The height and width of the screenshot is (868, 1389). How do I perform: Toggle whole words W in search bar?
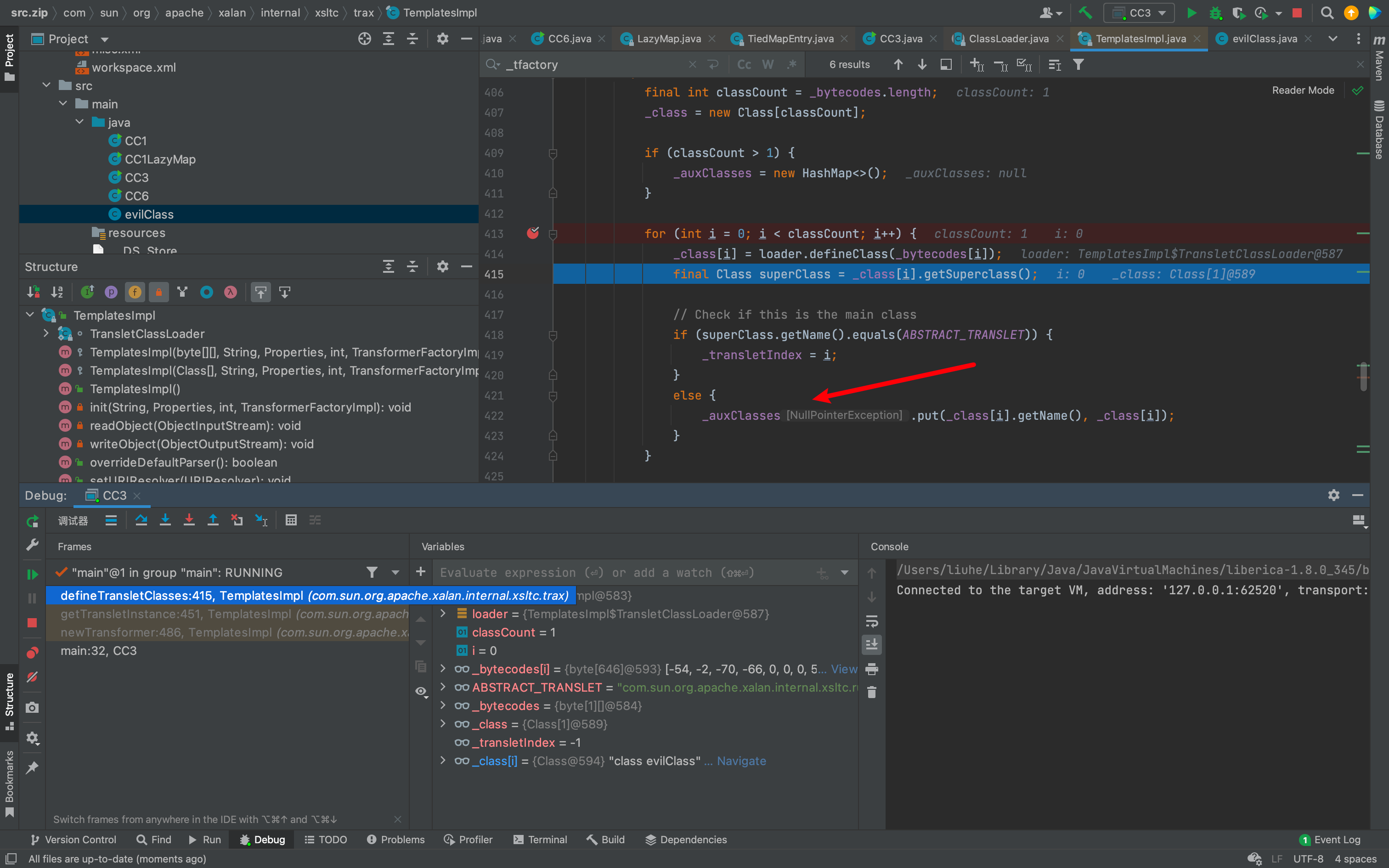(768, 64)
